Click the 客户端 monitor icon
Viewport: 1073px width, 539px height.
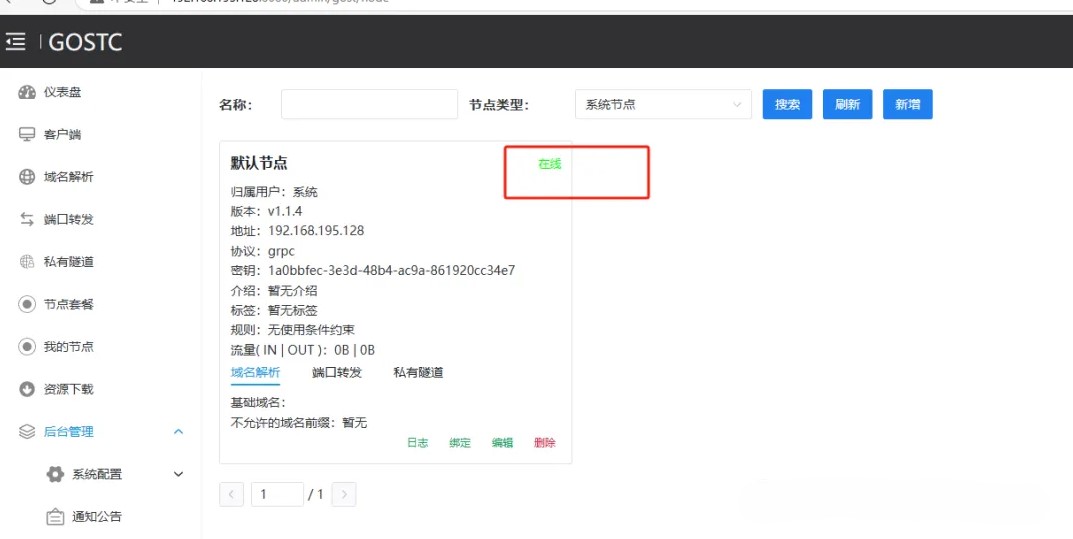(27, 134)
